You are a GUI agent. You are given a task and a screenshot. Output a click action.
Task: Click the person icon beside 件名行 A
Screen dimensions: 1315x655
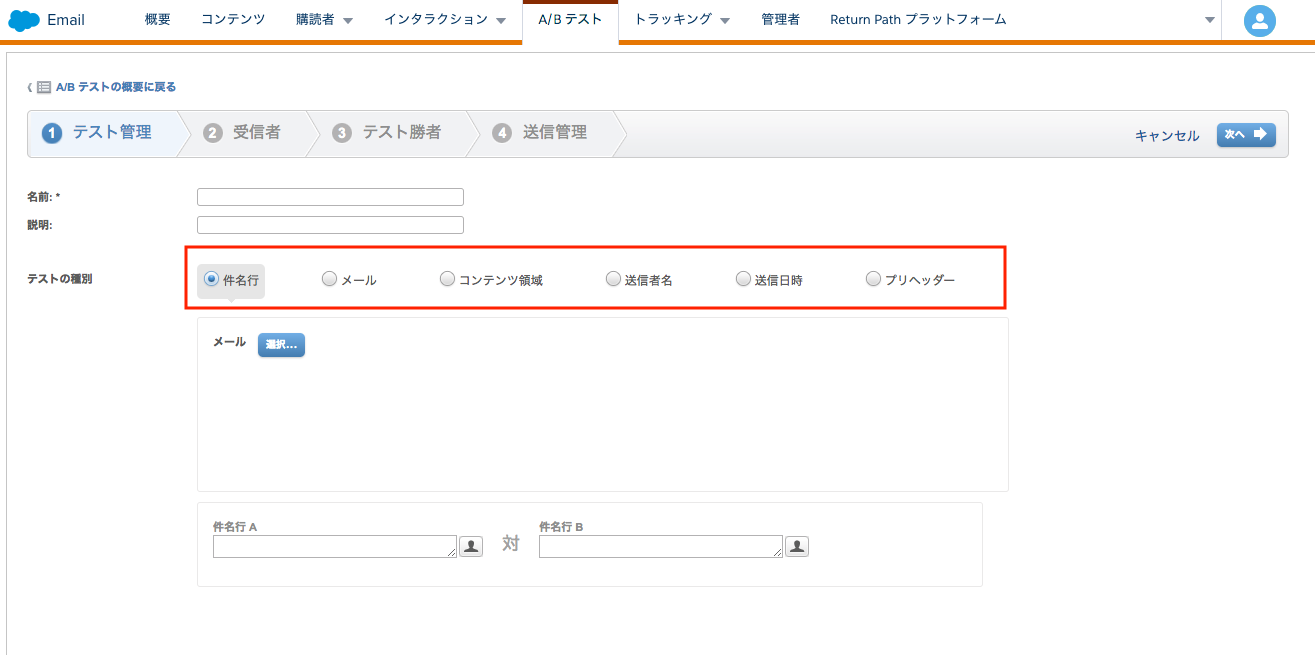(471, 546)
